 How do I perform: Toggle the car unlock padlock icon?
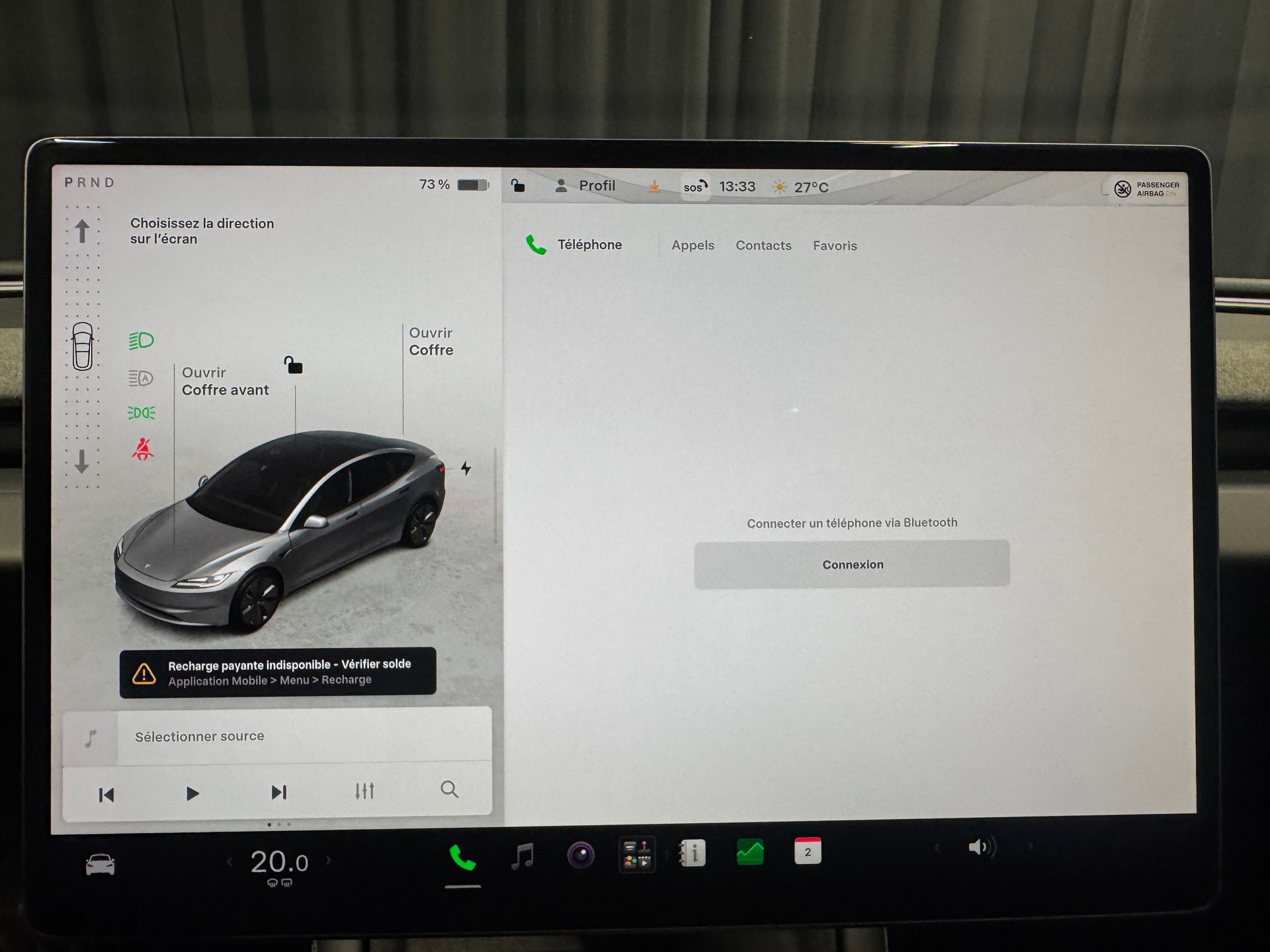[293, 365]
